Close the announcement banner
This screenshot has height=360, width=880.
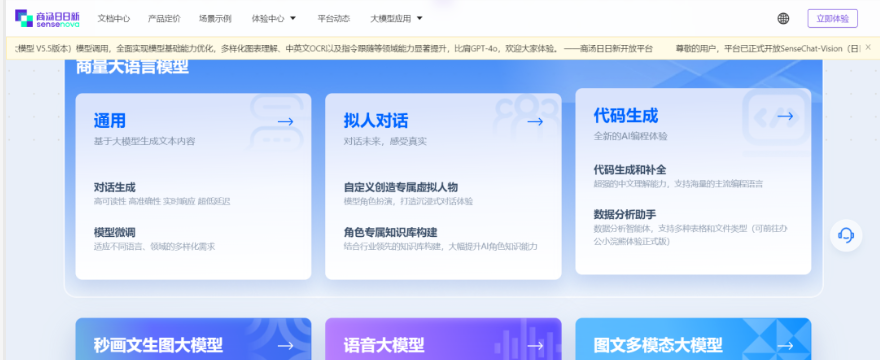[868, 48]
